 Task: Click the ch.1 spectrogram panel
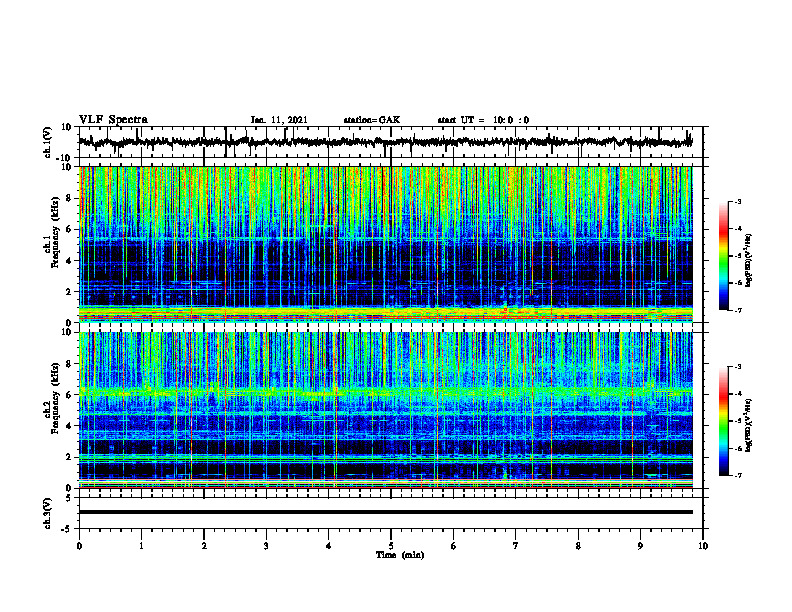[385, 244]
